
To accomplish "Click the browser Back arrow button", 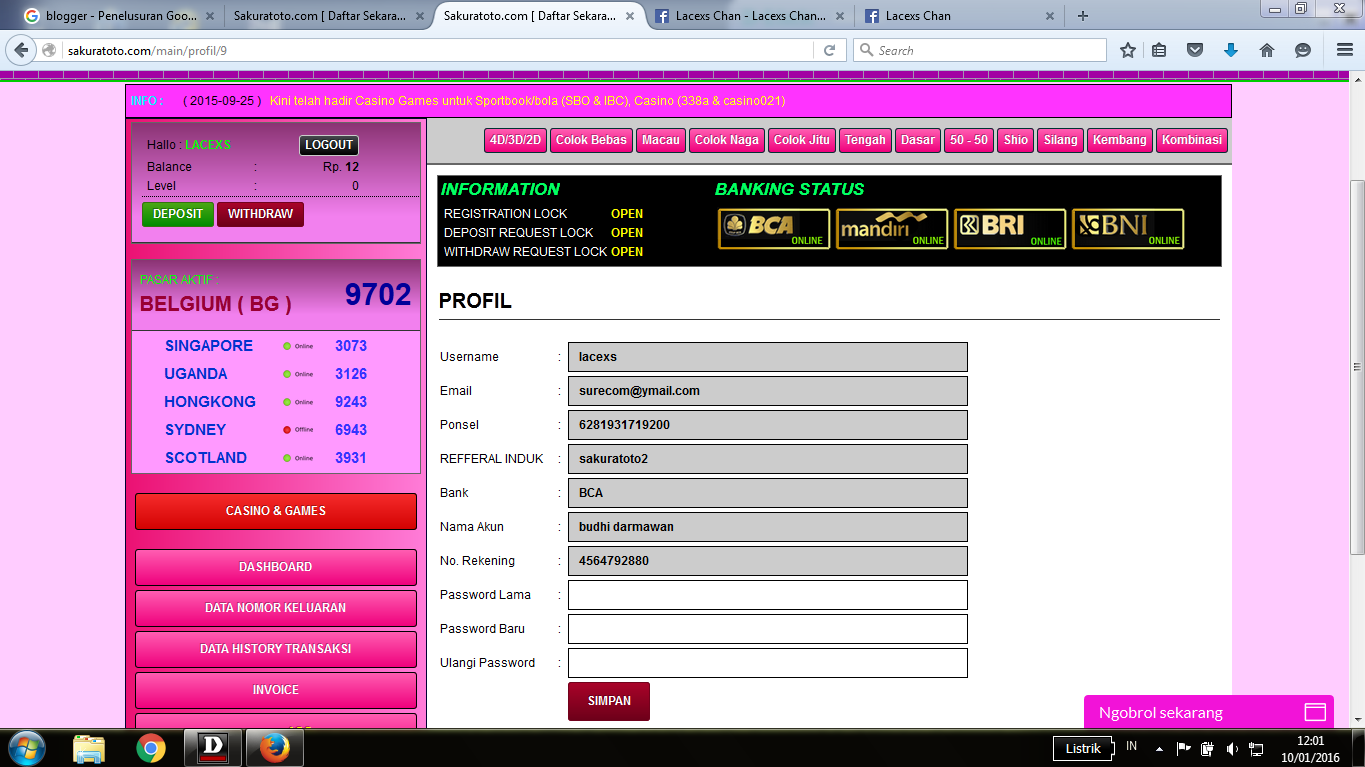I will (x=22, y=50).
